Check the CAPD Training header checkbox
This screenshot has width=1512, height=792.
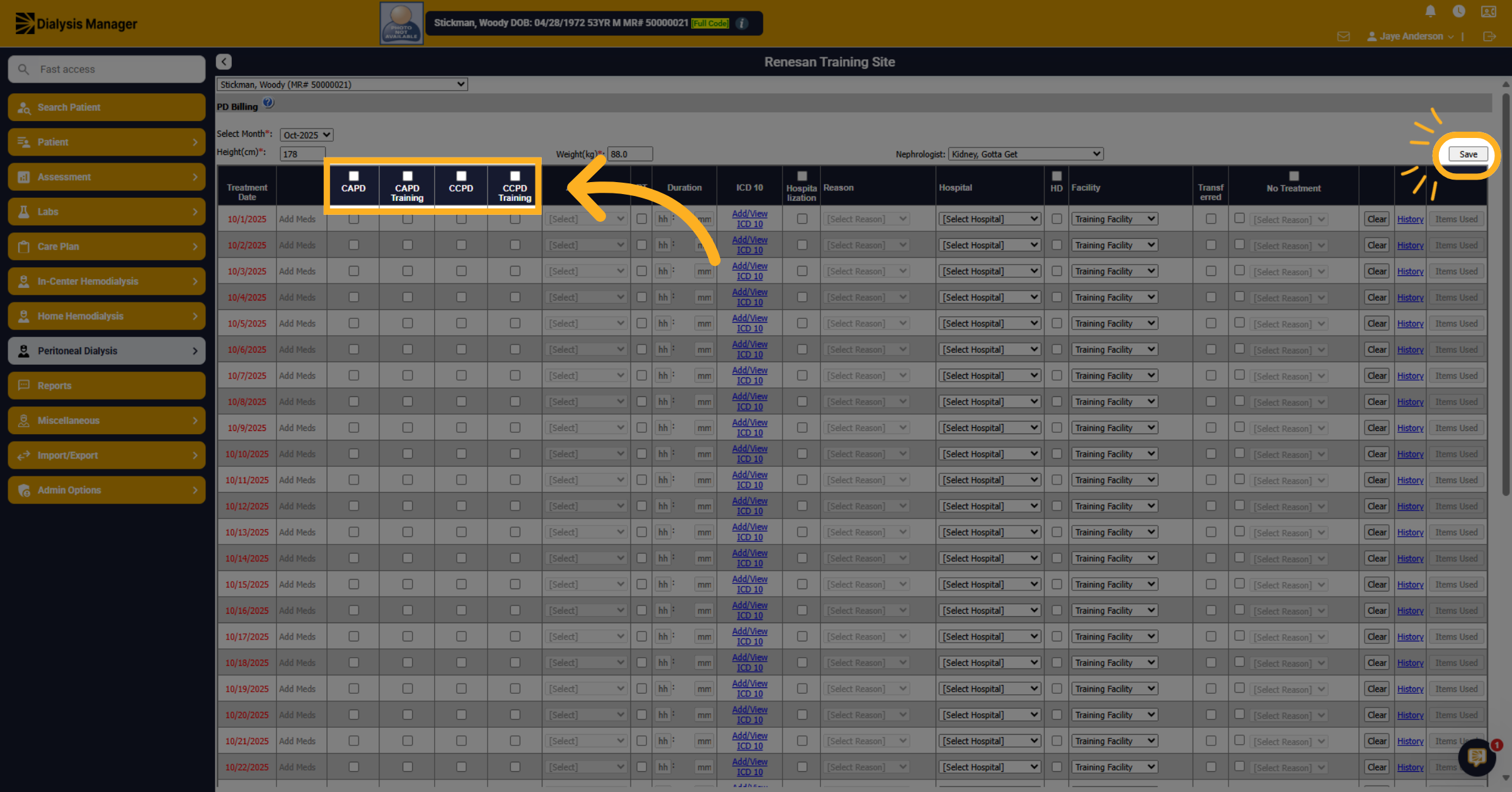click(x=408, y=176)
